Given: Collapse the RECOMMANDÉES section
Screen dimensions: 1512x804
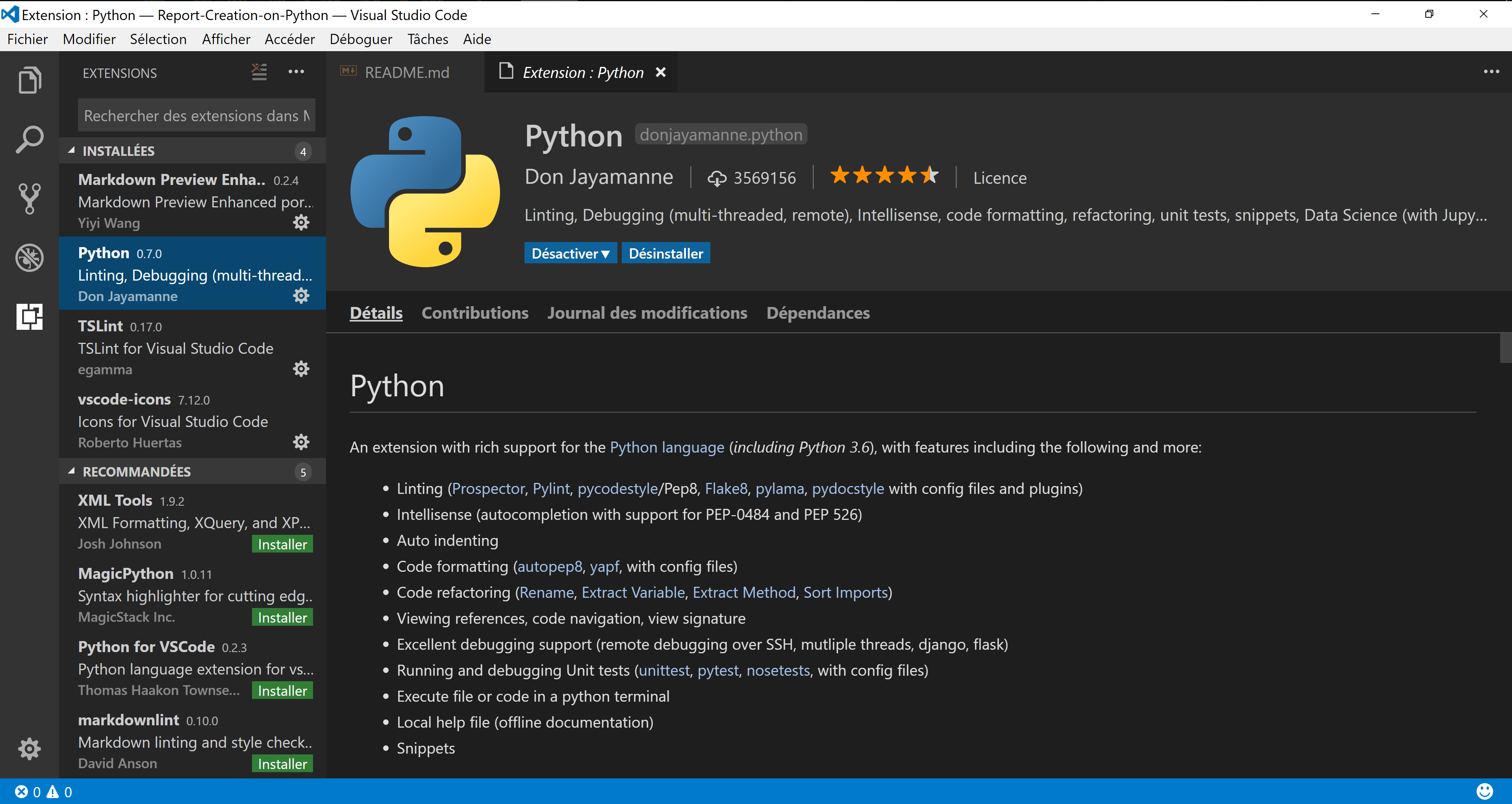Looking at the screenshot, I should coord(136,471).
